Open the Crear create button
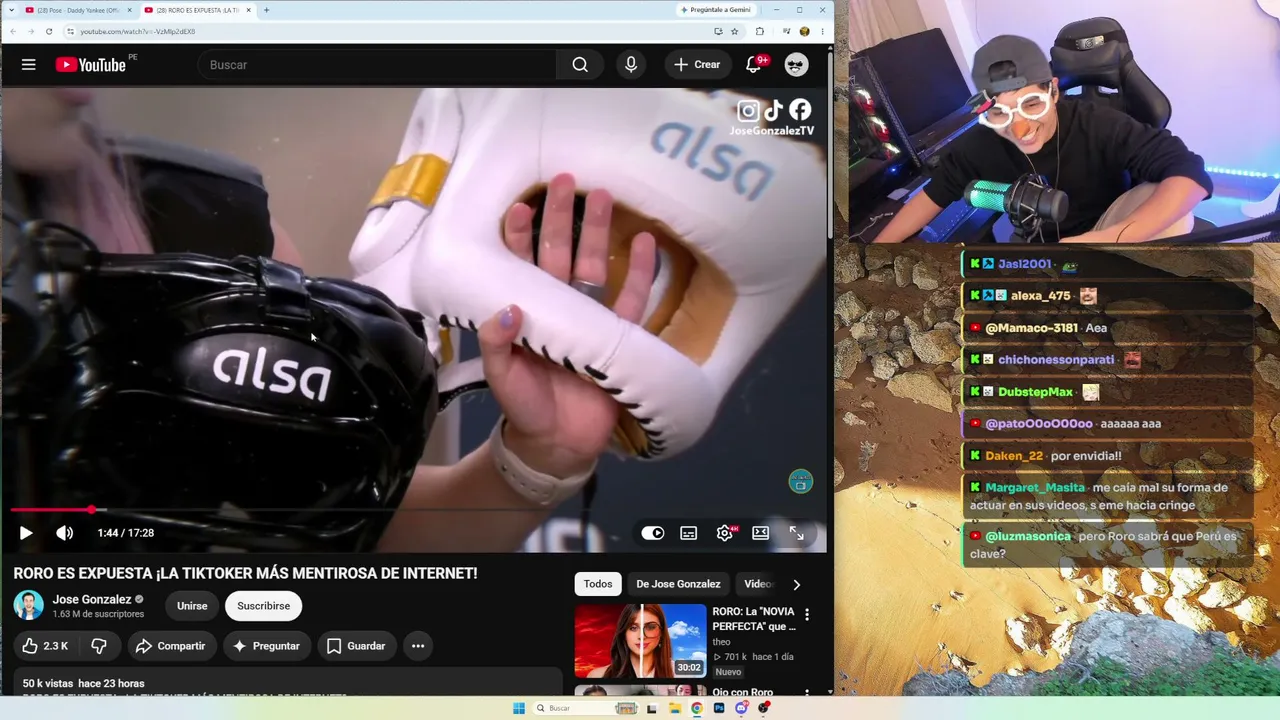Viewport: 1280px width, 720px height. click(x=697, y=65)
